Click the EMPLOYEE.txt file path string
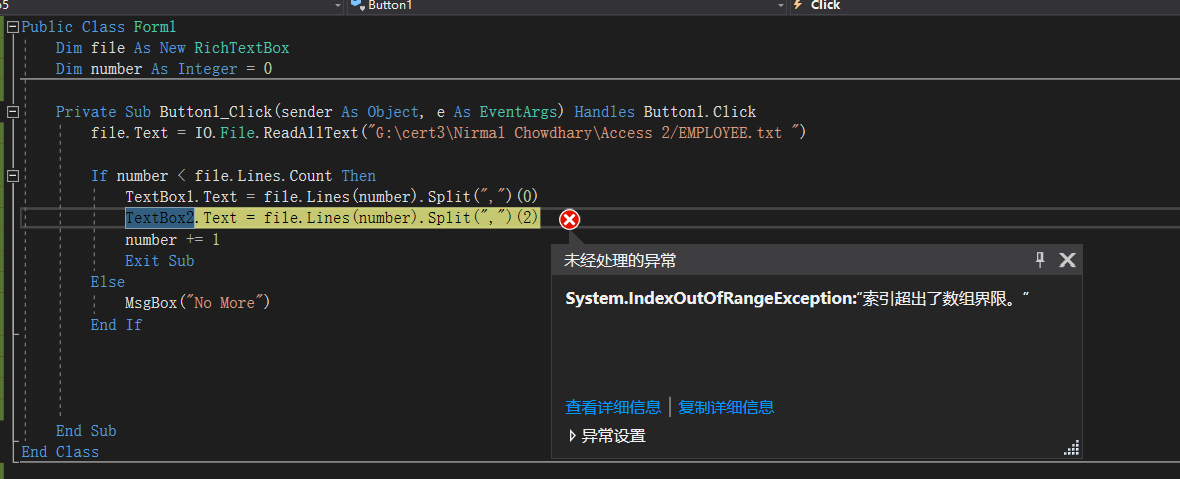Viewport: 1180px width, 479px height. coord(584,133)
